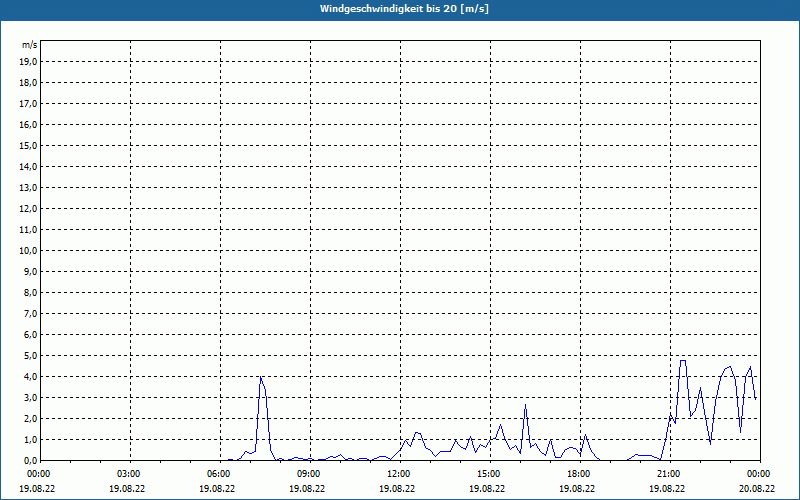Pick the '15,0' y-axis label
800x500 pixels.
click(29, 145)
